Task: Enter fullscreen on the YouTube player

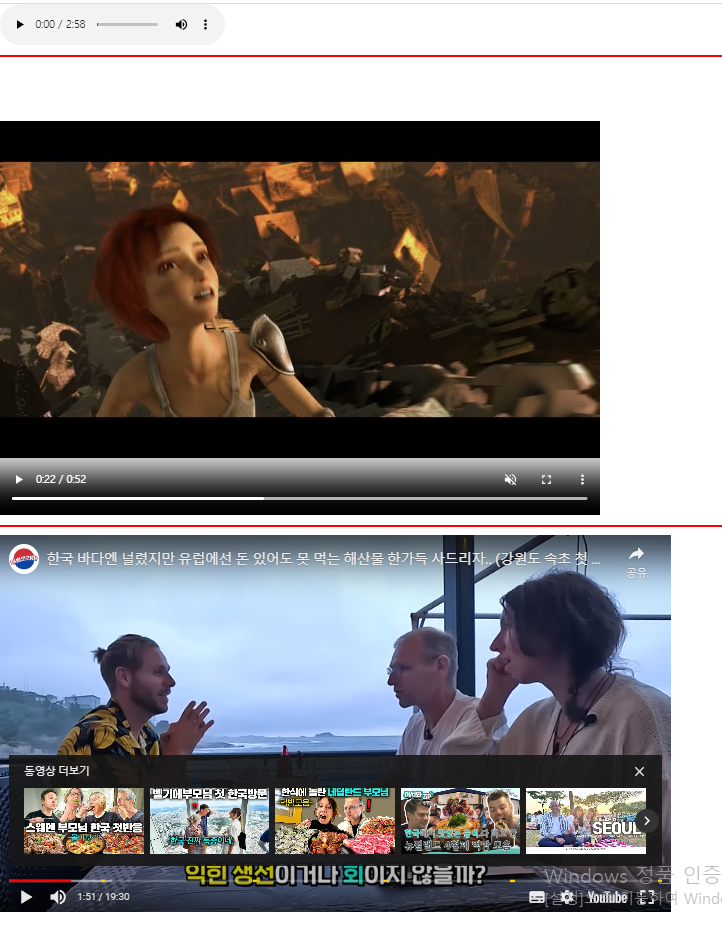Action: point(646,897)
